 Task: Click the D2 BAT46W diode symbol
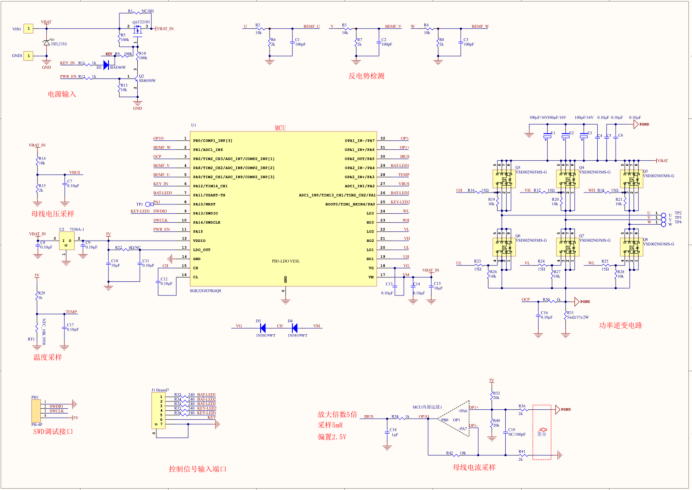pos(105,65)
